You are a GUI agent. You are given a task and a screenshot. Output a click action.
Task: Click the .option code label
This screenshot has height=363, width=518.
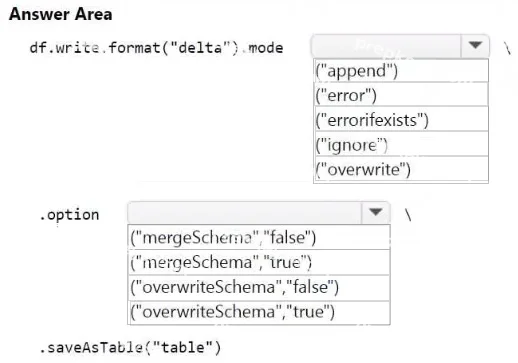click(x=69, y=215)
